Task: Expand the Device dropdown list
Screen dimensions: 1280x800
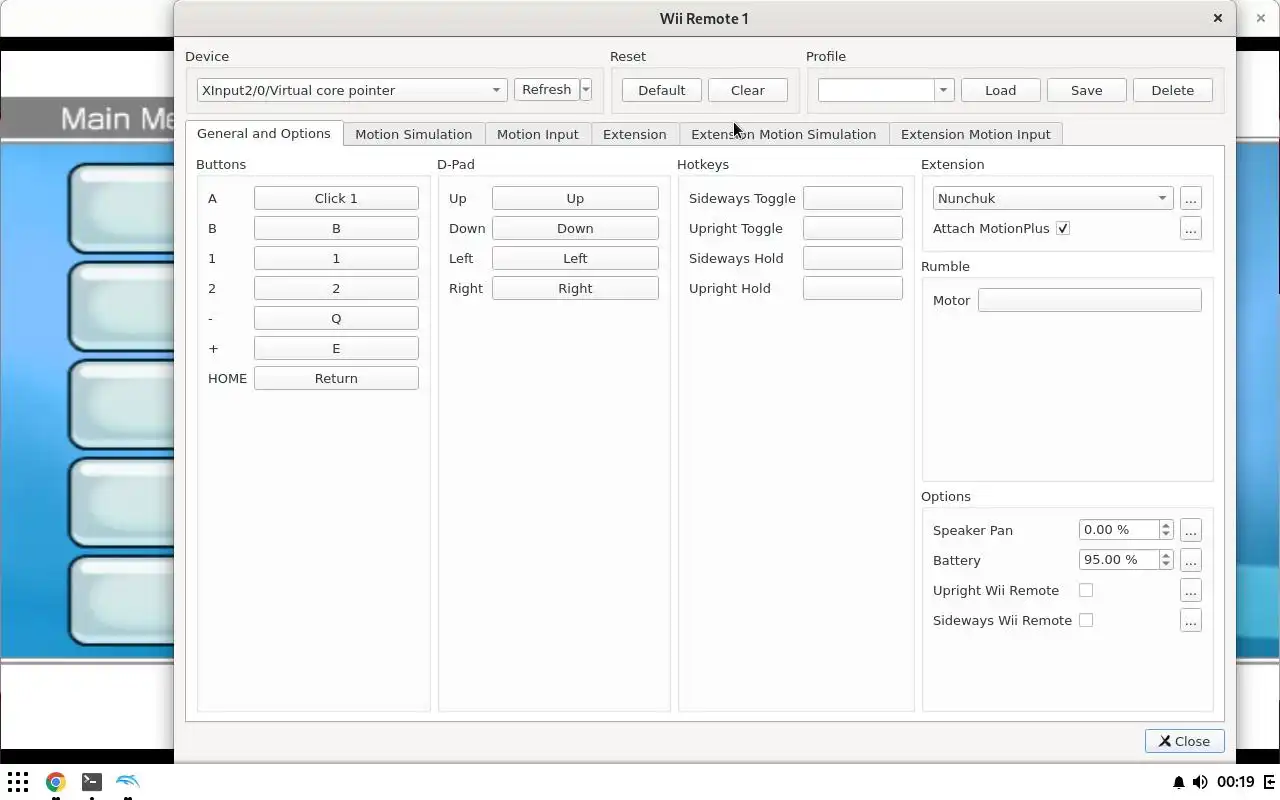Action: [352, 90]
